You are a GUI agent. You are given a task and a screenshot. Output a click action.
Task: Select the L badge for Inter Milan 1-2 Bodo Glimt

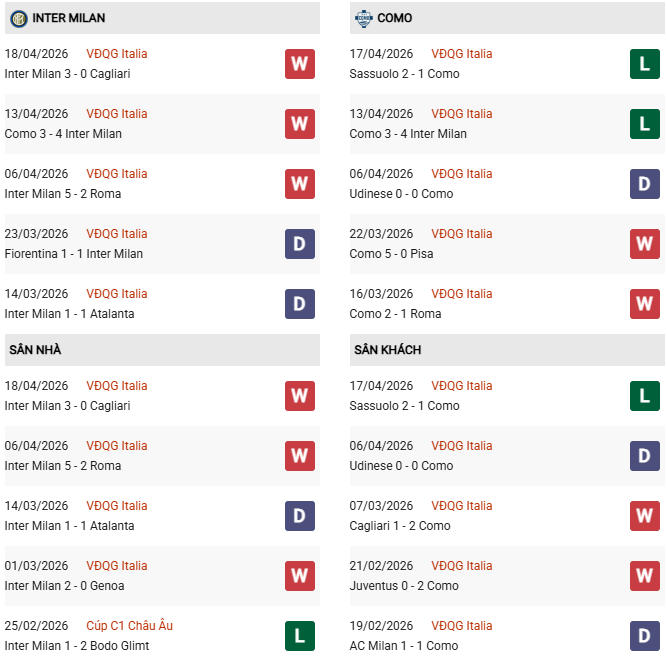pos(300,636)
